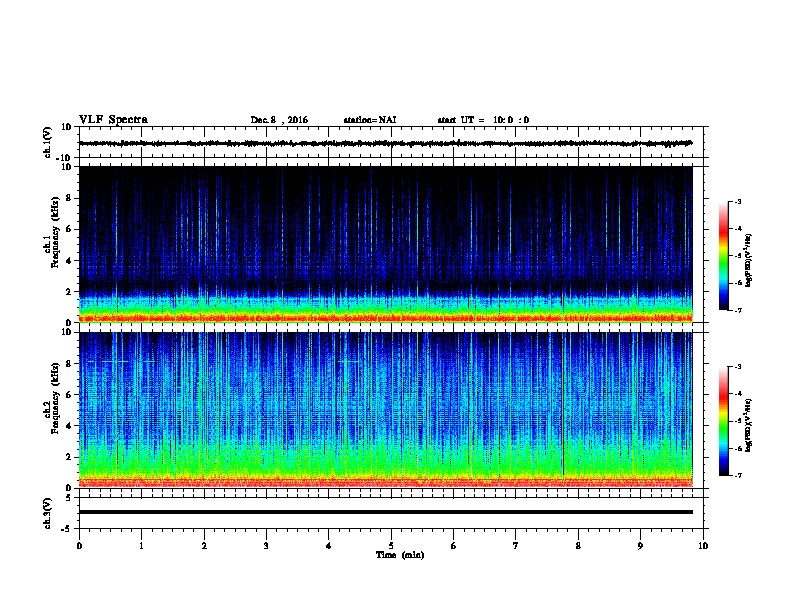This screenshot has width=792, height=612.
Task: Click the 'ch.1(V)' waveform axis label
Action: (x=48, y=142)
